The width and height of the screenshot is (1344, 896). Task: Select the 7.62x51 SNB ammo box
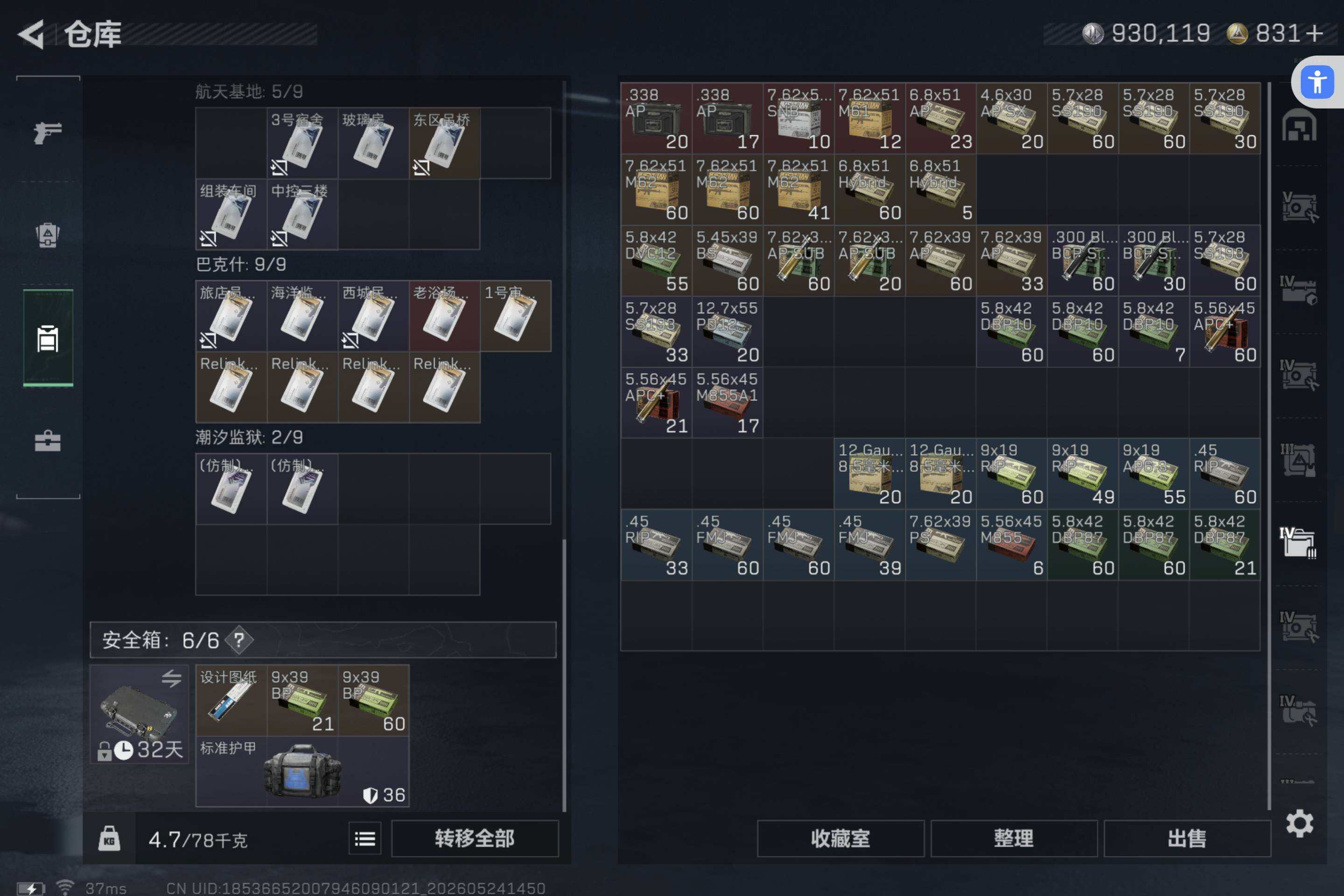pyautogui.click(x=798, y=118)
